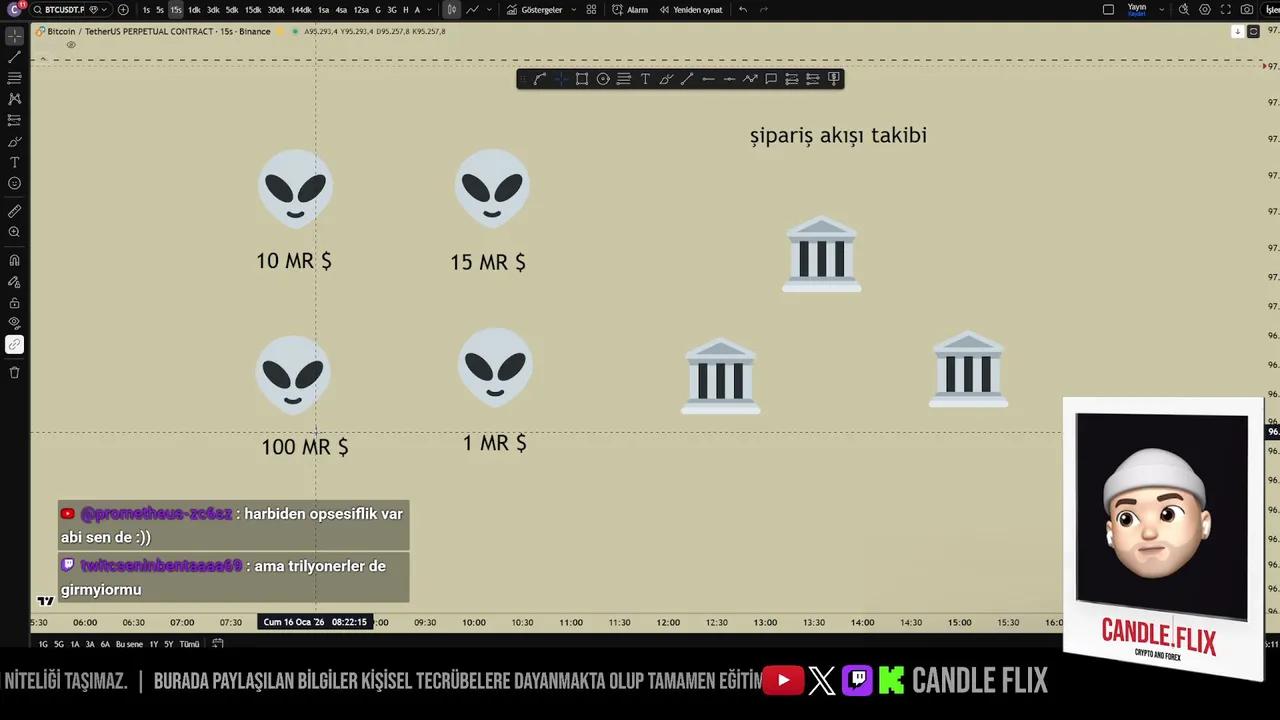Select the callout comment tool in floating toolbar

[771, 79]
